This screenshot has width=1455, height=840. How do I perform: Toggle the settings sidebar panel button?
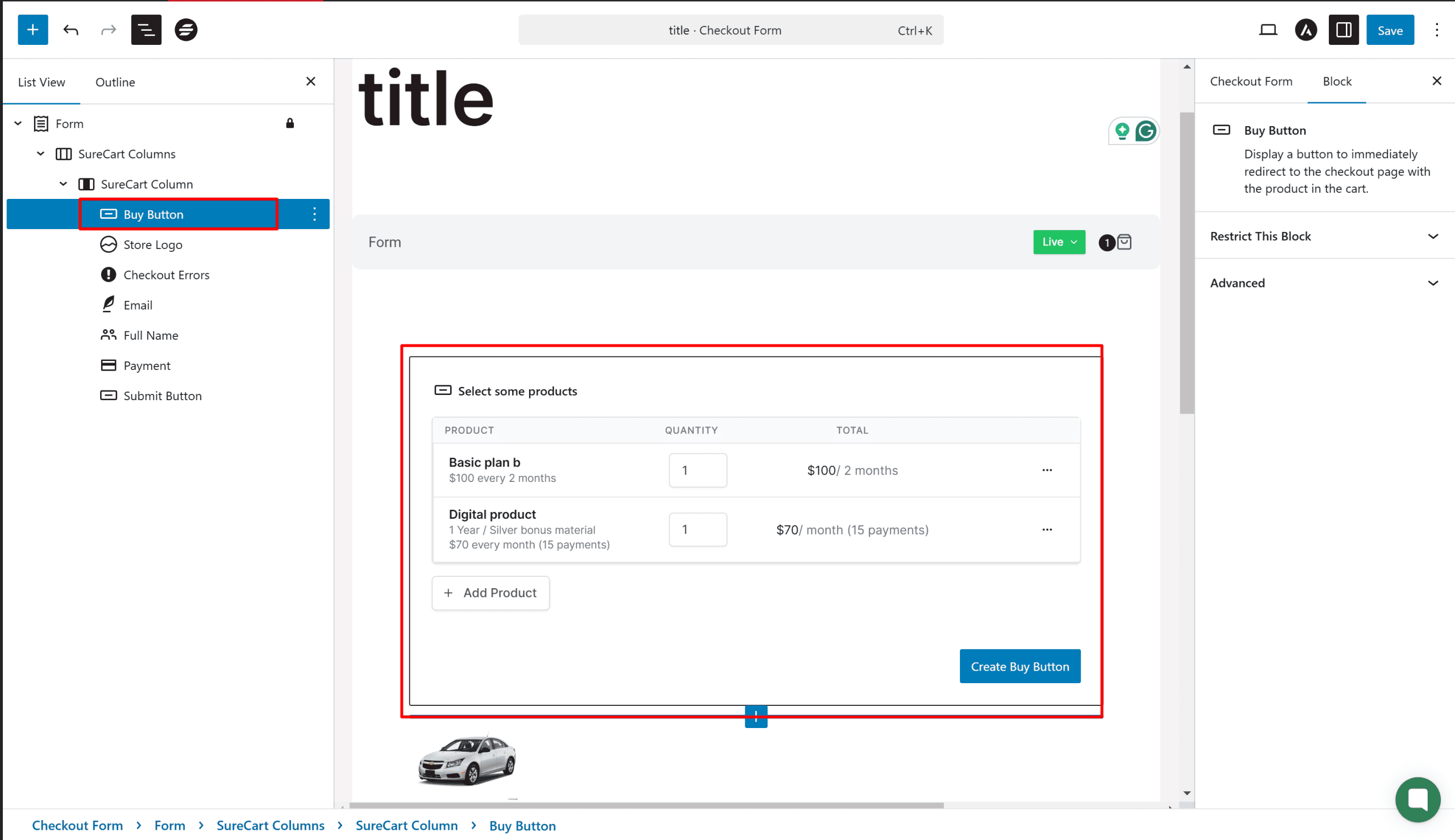[1343, 30]
